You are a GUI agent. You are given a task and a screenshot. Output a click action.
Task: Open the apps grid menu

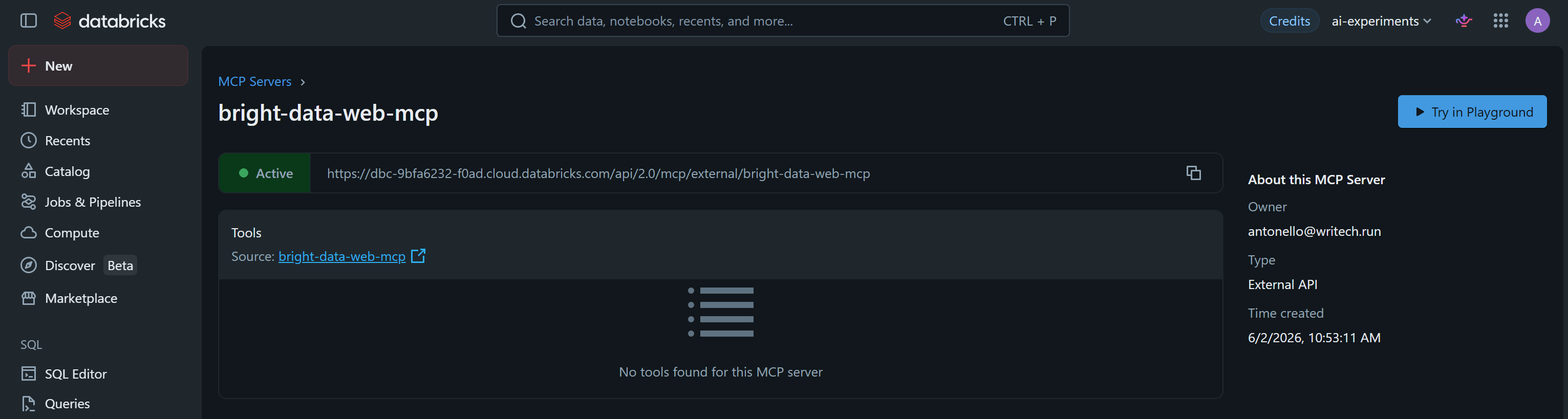pyautogui.click(x=1500, y=20)
